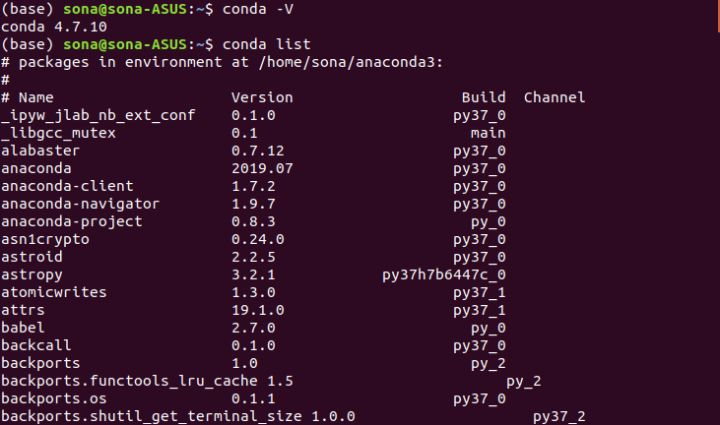The height and width of the screenshot is (425, 720).
Task: Click the 'Channel' column header
Action: (x=554, y=97)
